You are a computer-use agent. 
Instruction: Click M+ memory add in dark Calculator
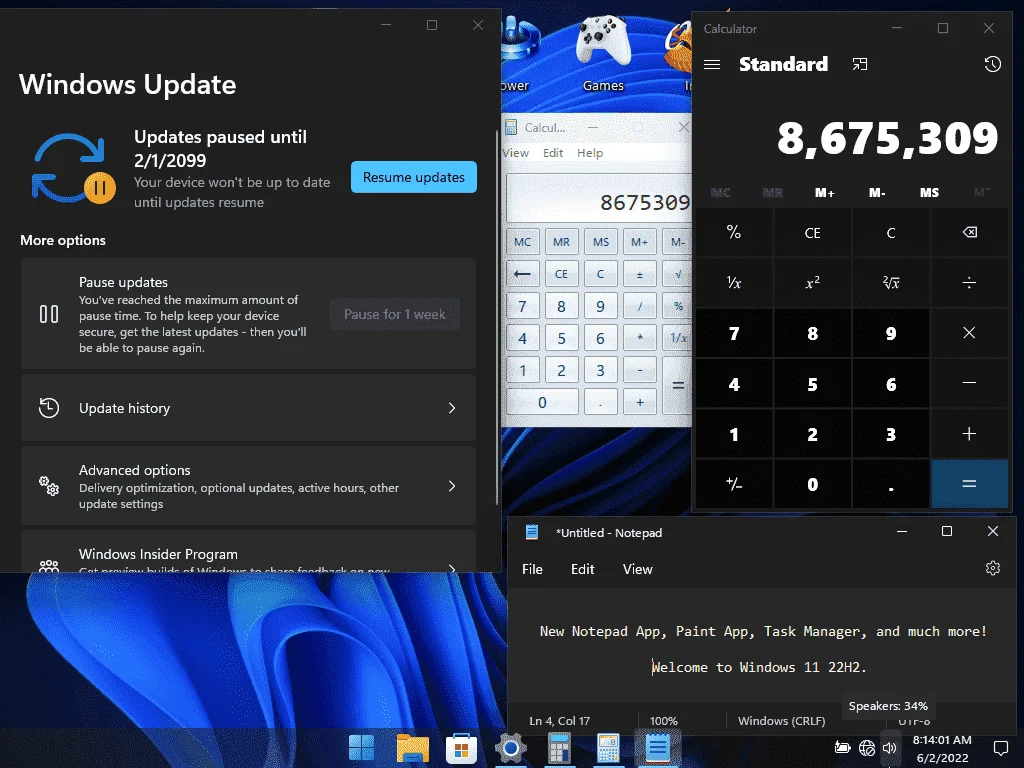(x=824, y=193)
